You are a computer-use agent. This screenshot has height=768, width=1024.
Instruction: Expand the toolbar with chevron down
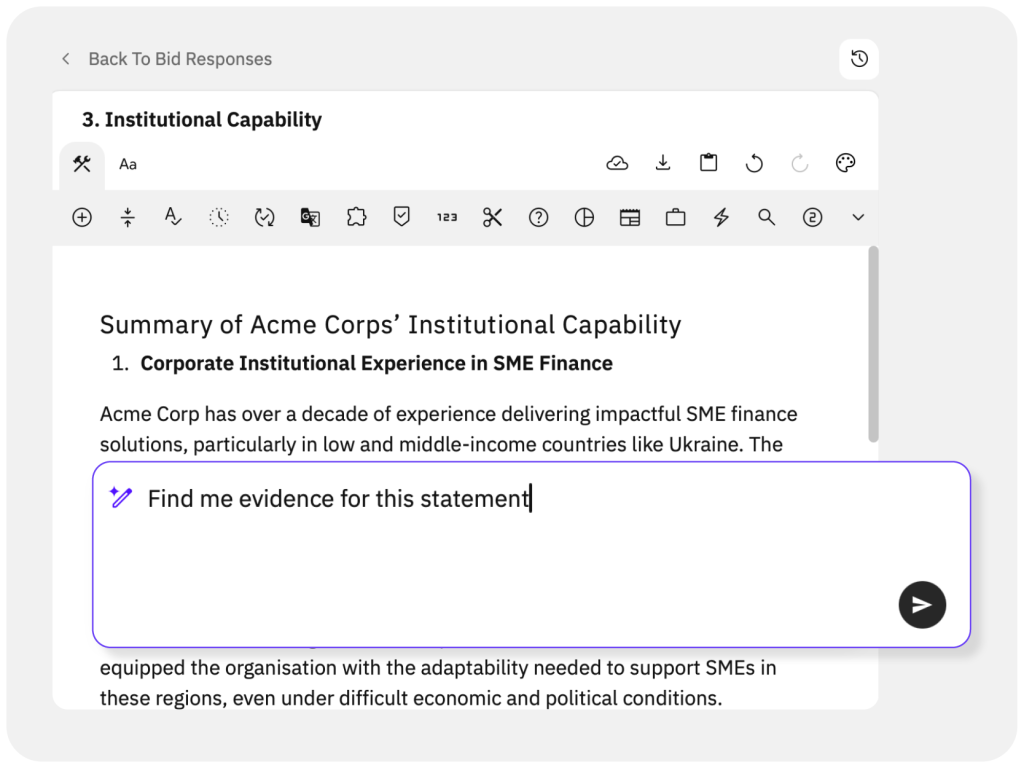[x=857, y=217]
